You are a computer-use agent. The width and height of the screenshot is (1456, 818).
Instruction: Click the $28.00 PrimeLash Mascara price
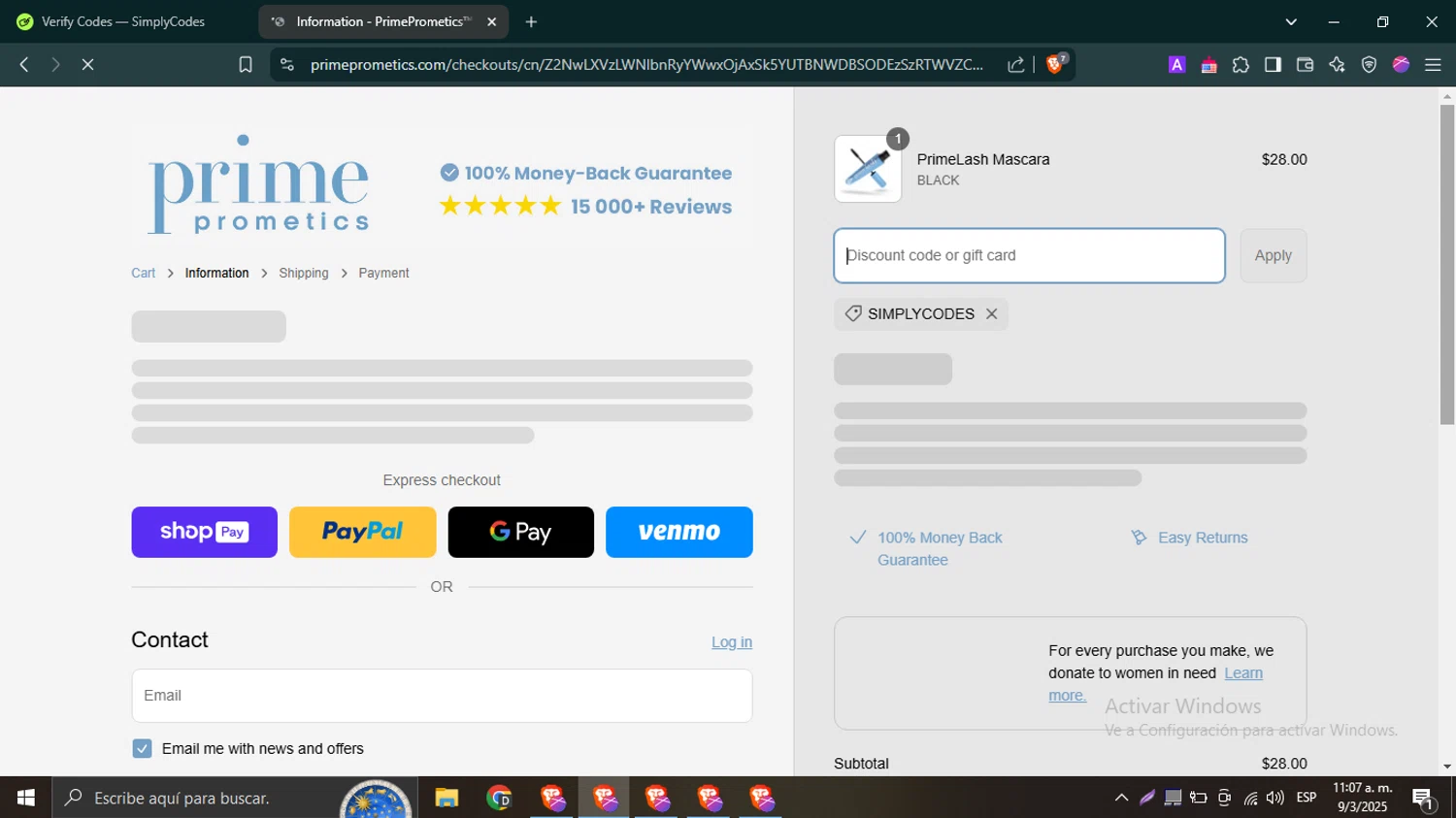point(1284,159)
